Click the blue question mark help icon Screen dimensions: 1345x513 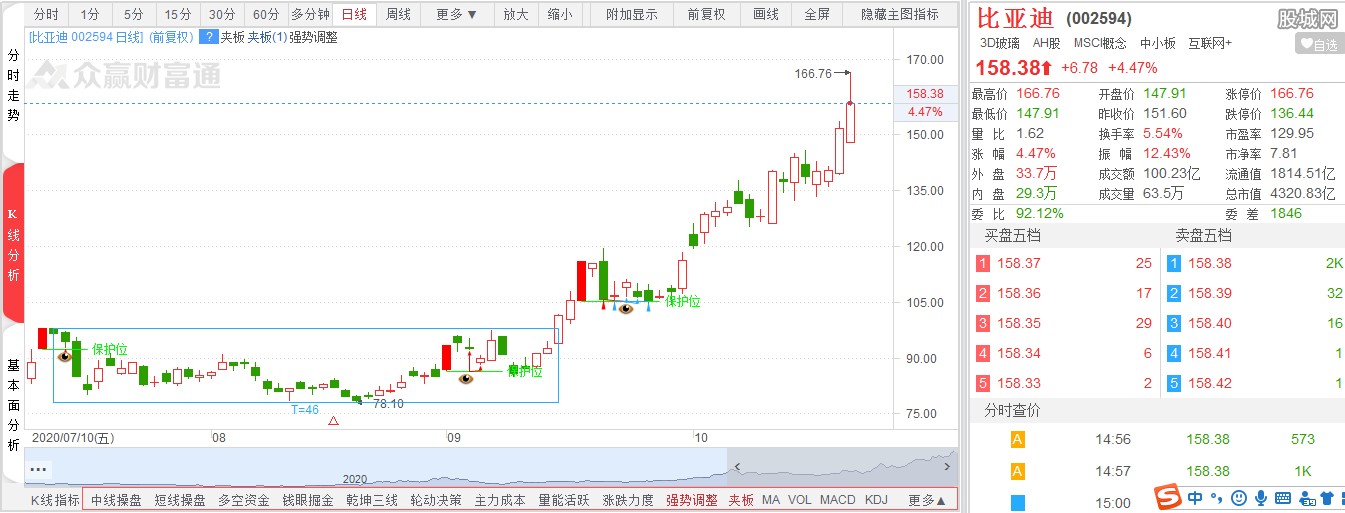point(209,37)
